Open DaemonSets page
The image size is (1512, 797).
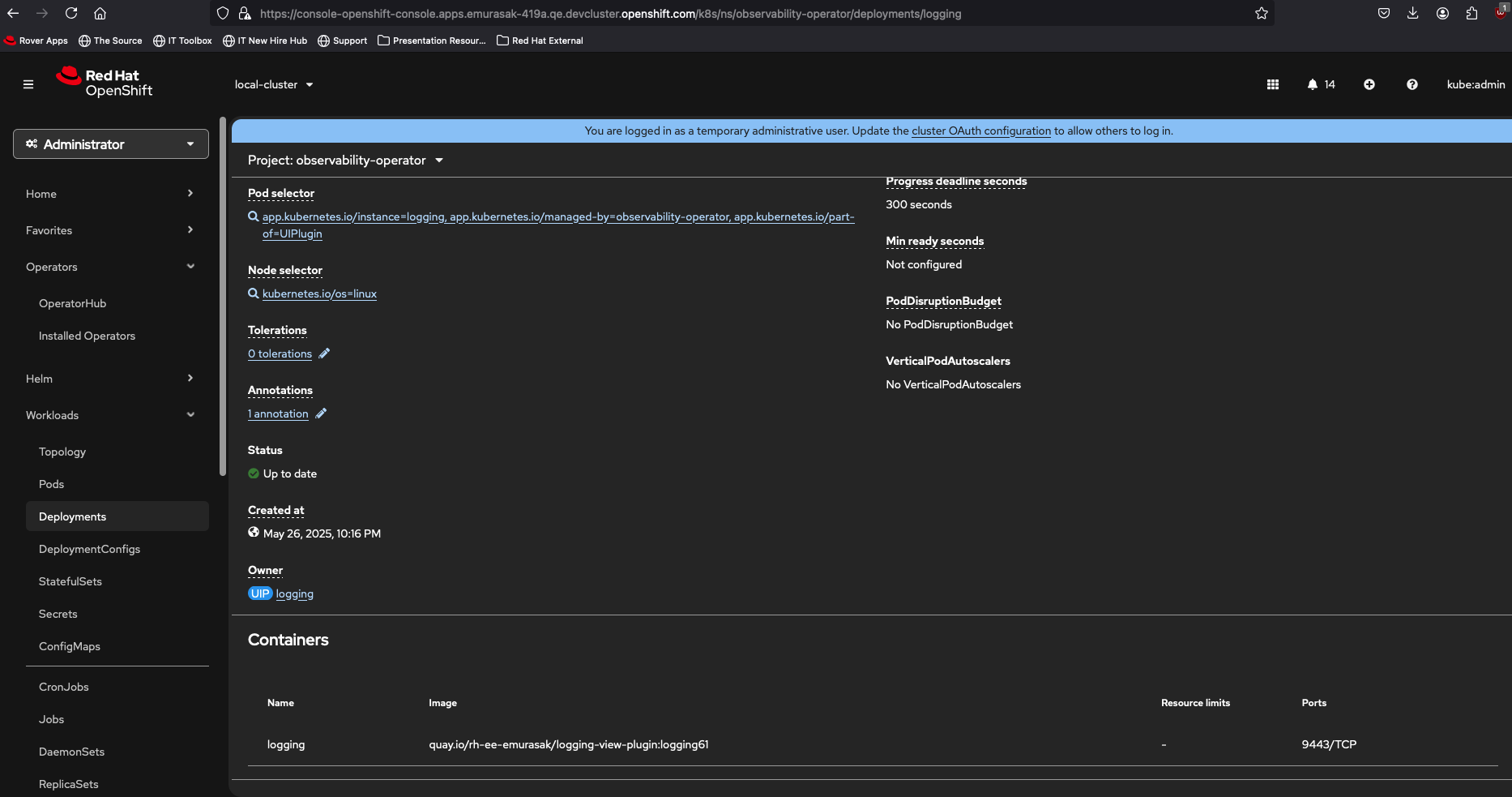72,752
